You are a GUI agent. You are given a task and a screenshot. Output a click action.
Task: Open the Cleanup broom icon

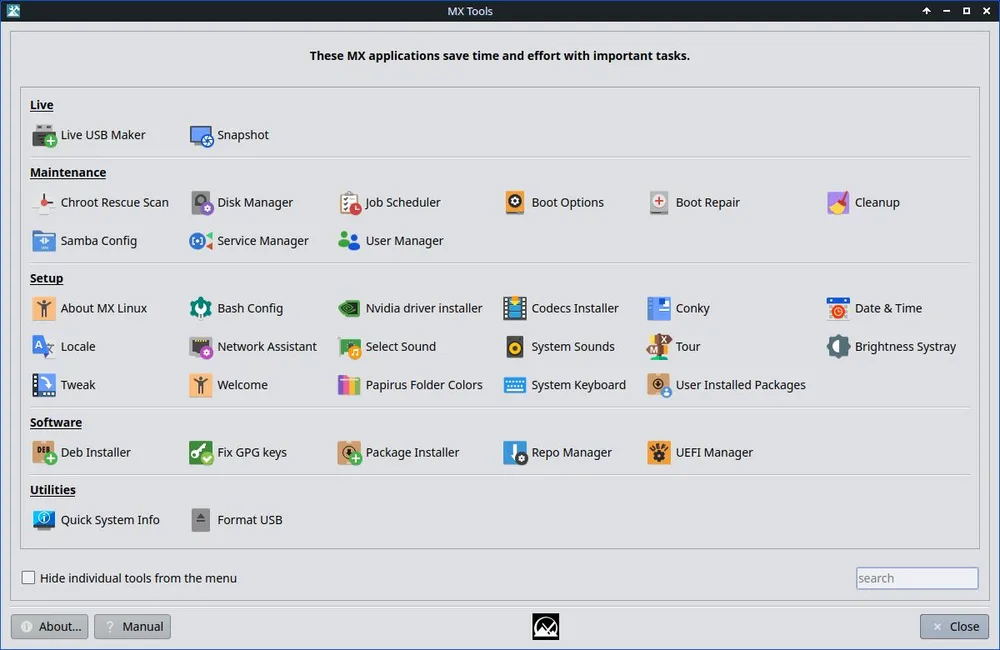click(x=838, y=203)
